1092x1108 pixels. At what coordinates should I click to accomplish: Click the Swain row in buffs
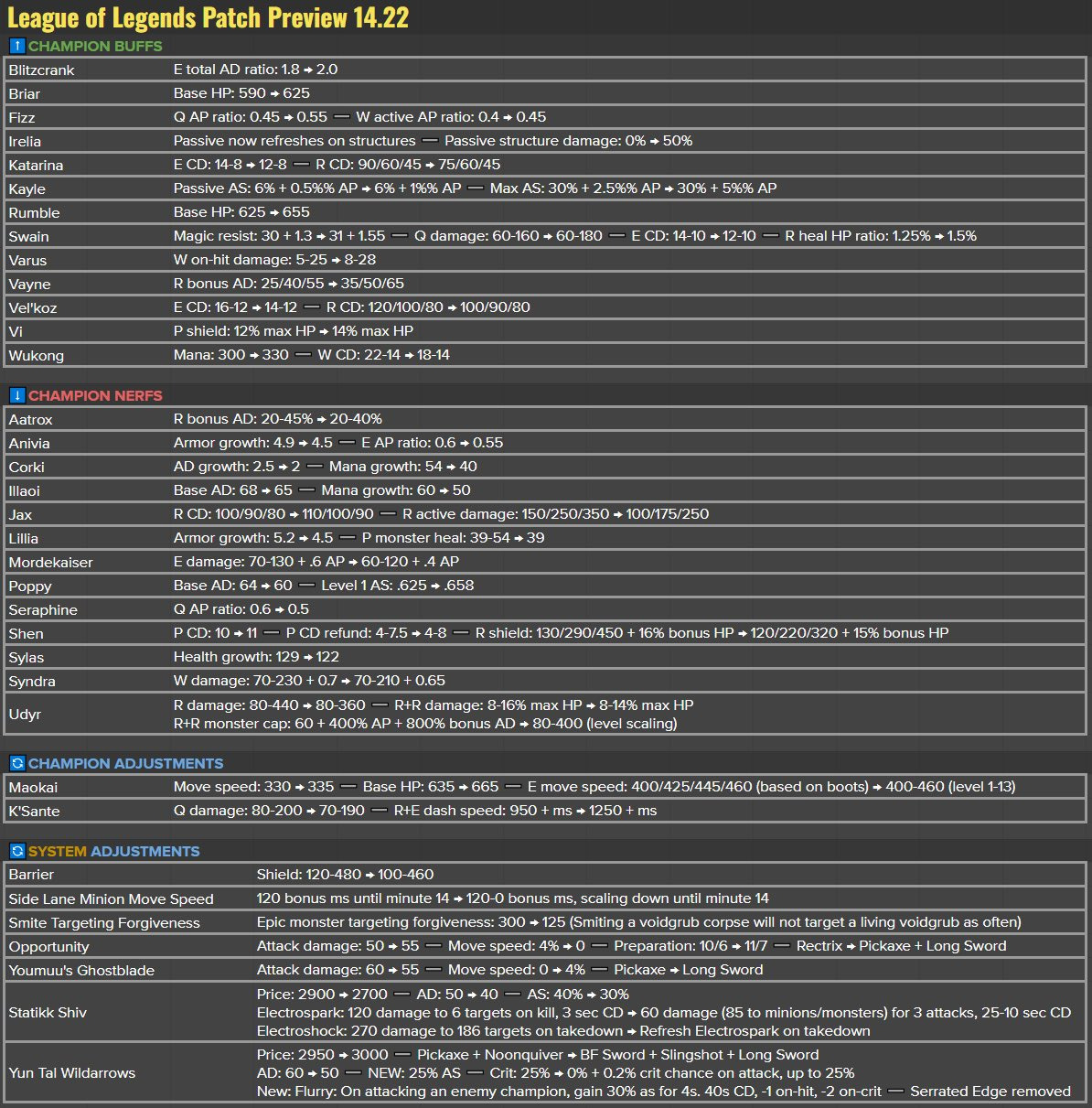pyautogui.click(x=29, y=237)
